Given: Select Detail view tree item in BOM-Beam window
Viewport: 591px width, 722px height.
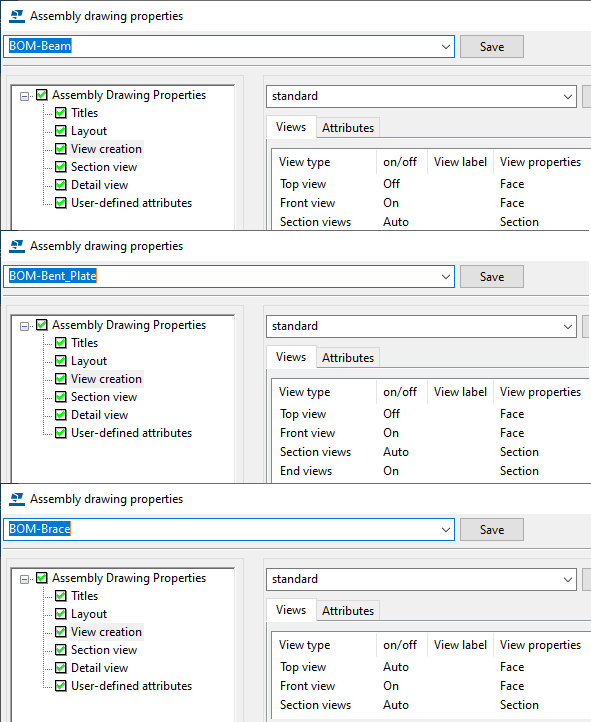Looking at the screenshot, I should coord(99,185).
